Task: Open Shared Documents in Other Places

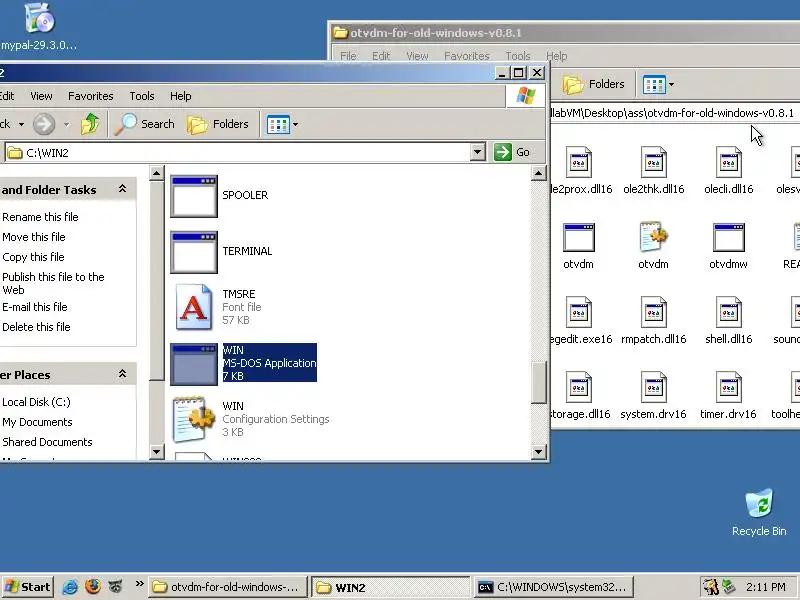Action: (x=47, y=442)
